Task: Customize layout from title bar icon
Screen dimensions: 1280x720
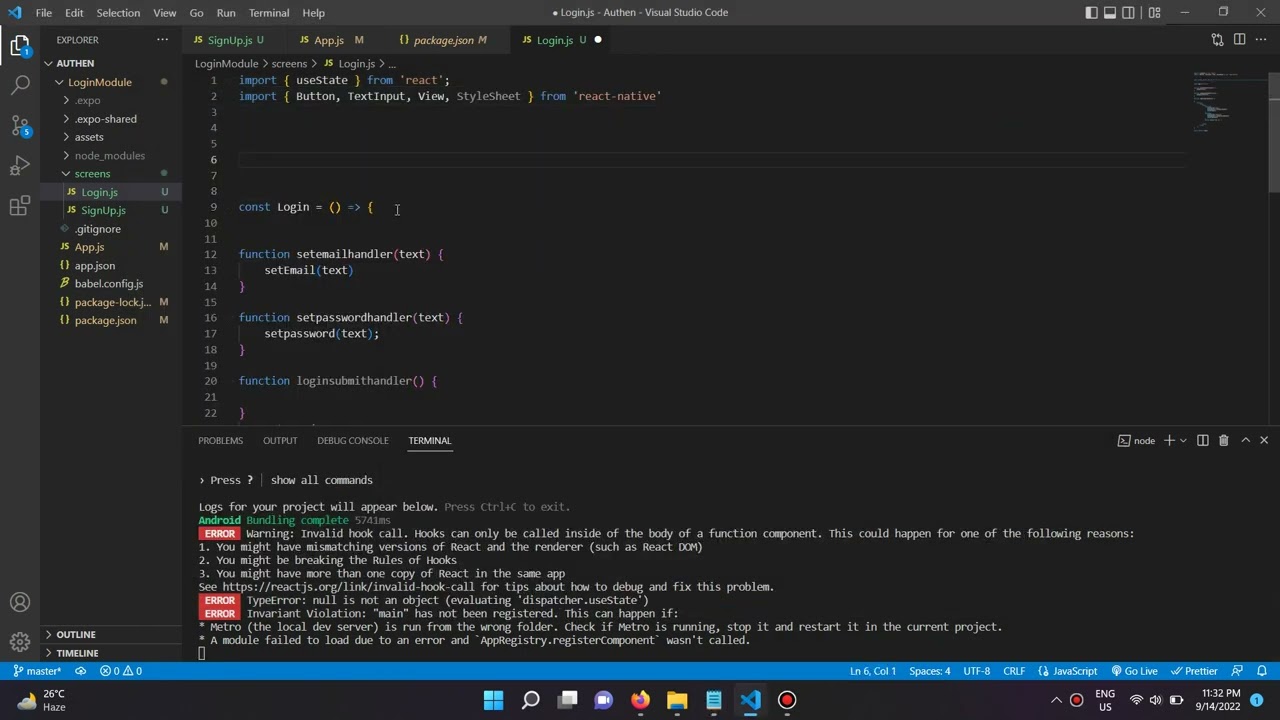Action: click(x=1155, y=13)
